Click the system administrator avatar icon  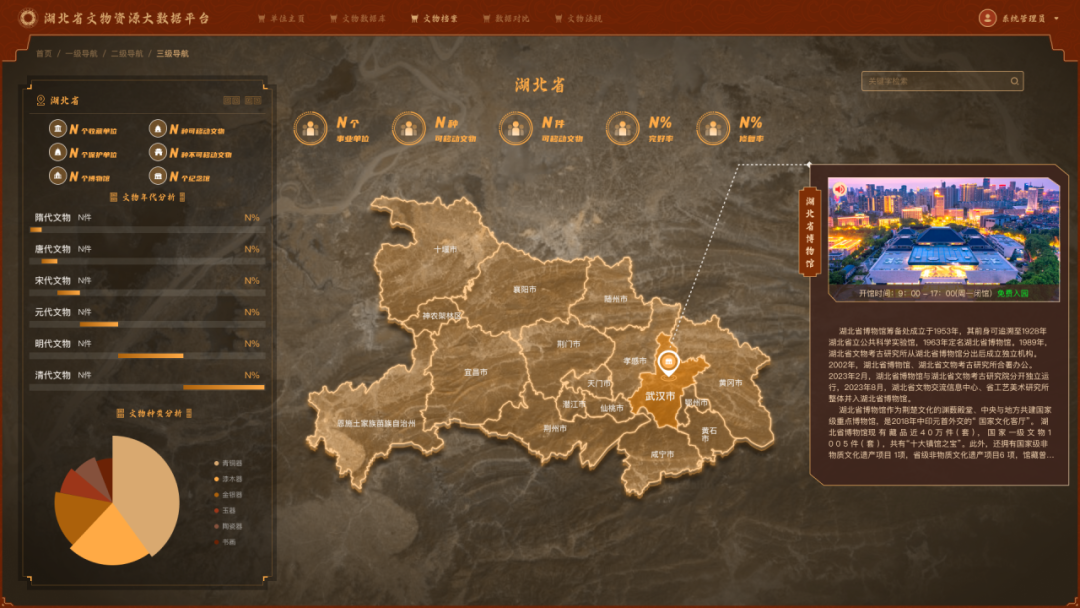[x=987, y=18]
